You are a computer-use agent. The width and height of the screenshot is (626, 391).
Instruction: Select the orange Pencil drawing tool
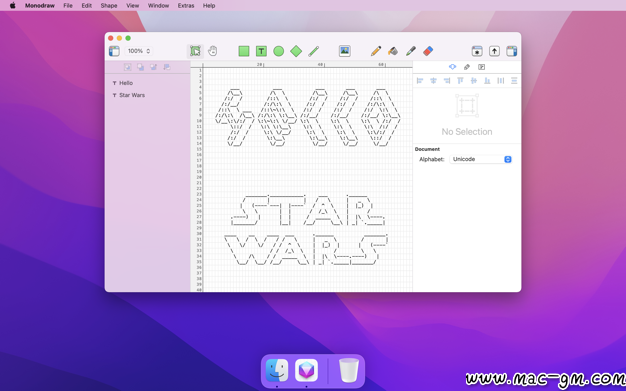tap(376, 51)
